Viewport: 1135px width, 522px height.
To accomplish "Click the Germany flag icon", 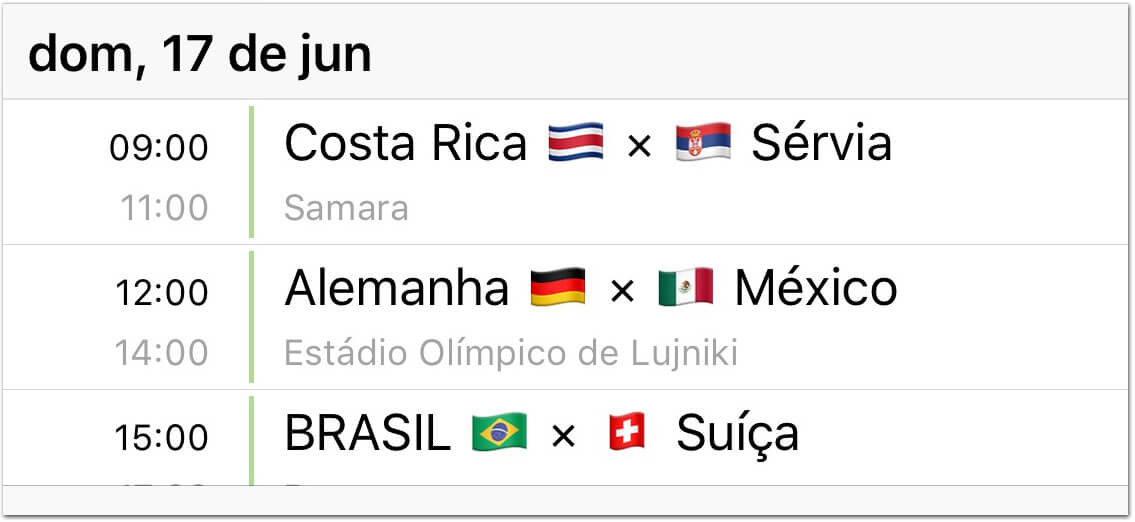I will click(557, 287).
